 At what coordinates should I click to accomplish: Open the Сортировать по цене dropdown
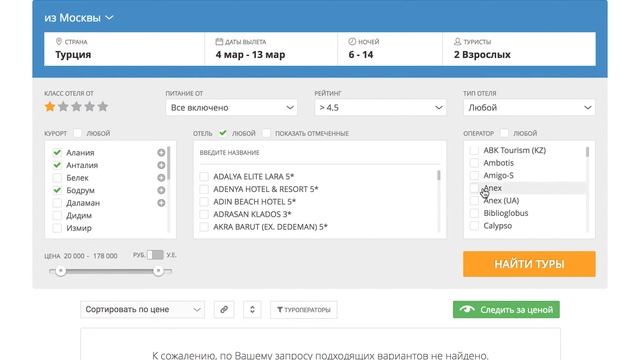pos(142,309)
